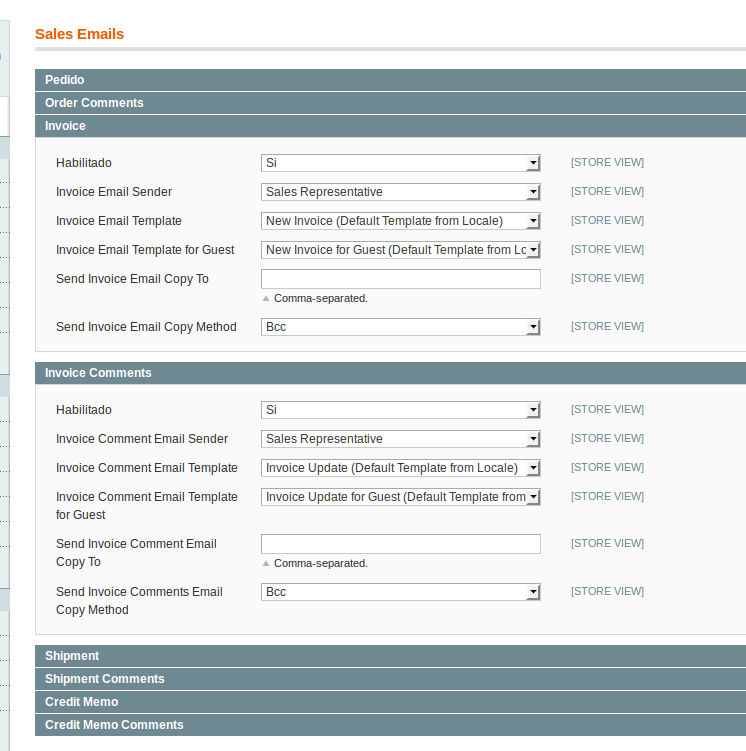Open Invoice Comment Email Sender dropdown

[x=400, y=439]
